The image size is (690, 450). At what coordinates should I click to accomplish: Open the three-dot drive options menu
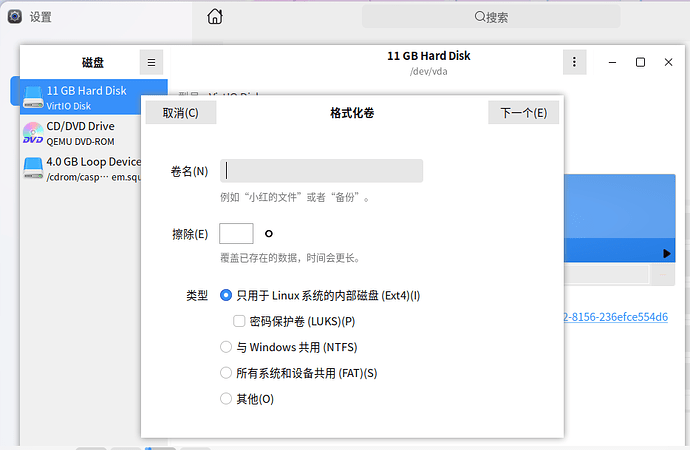(x=574, y=62)
